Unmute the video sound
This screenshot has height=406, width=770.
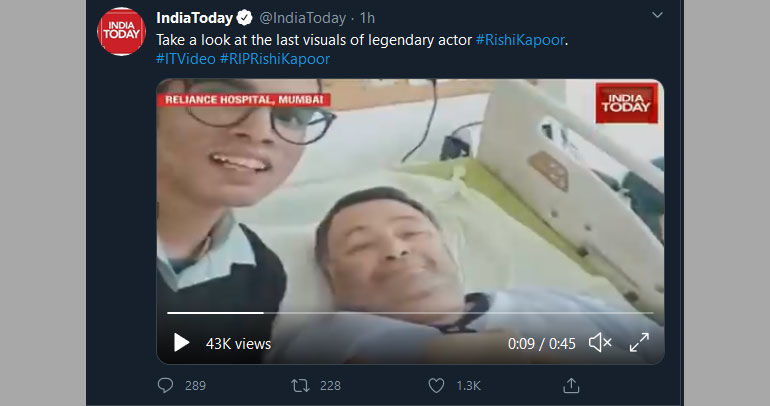pos(600,343)
